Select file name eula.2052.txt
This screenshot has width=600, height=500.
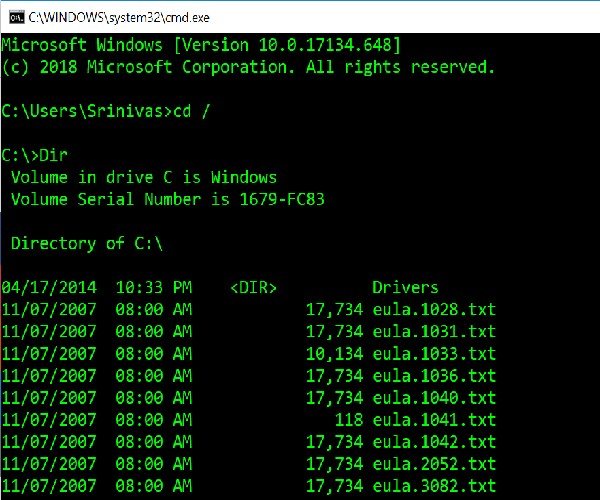click(434, 464)
